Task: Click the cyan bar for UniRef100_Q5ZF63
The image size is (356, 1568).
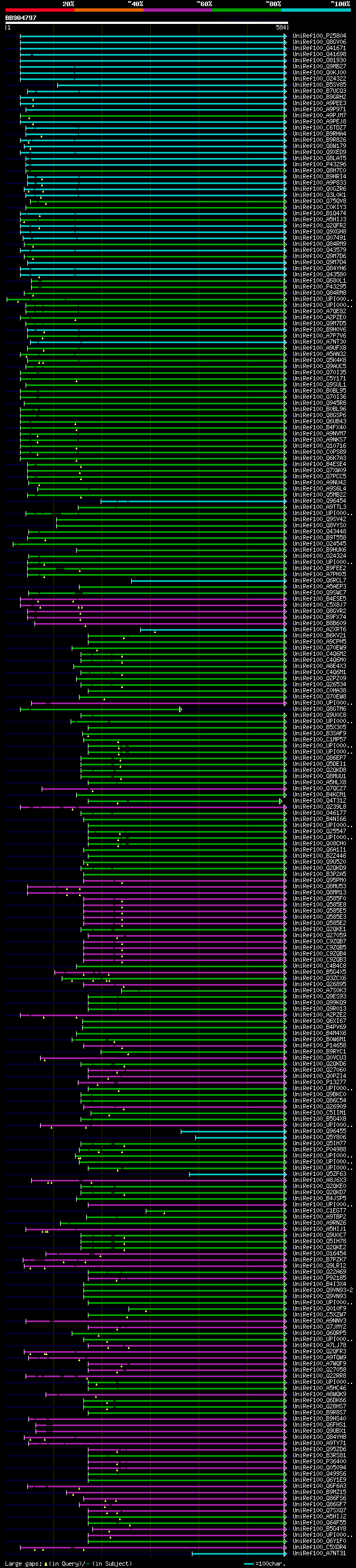Action: [238, 1174]
